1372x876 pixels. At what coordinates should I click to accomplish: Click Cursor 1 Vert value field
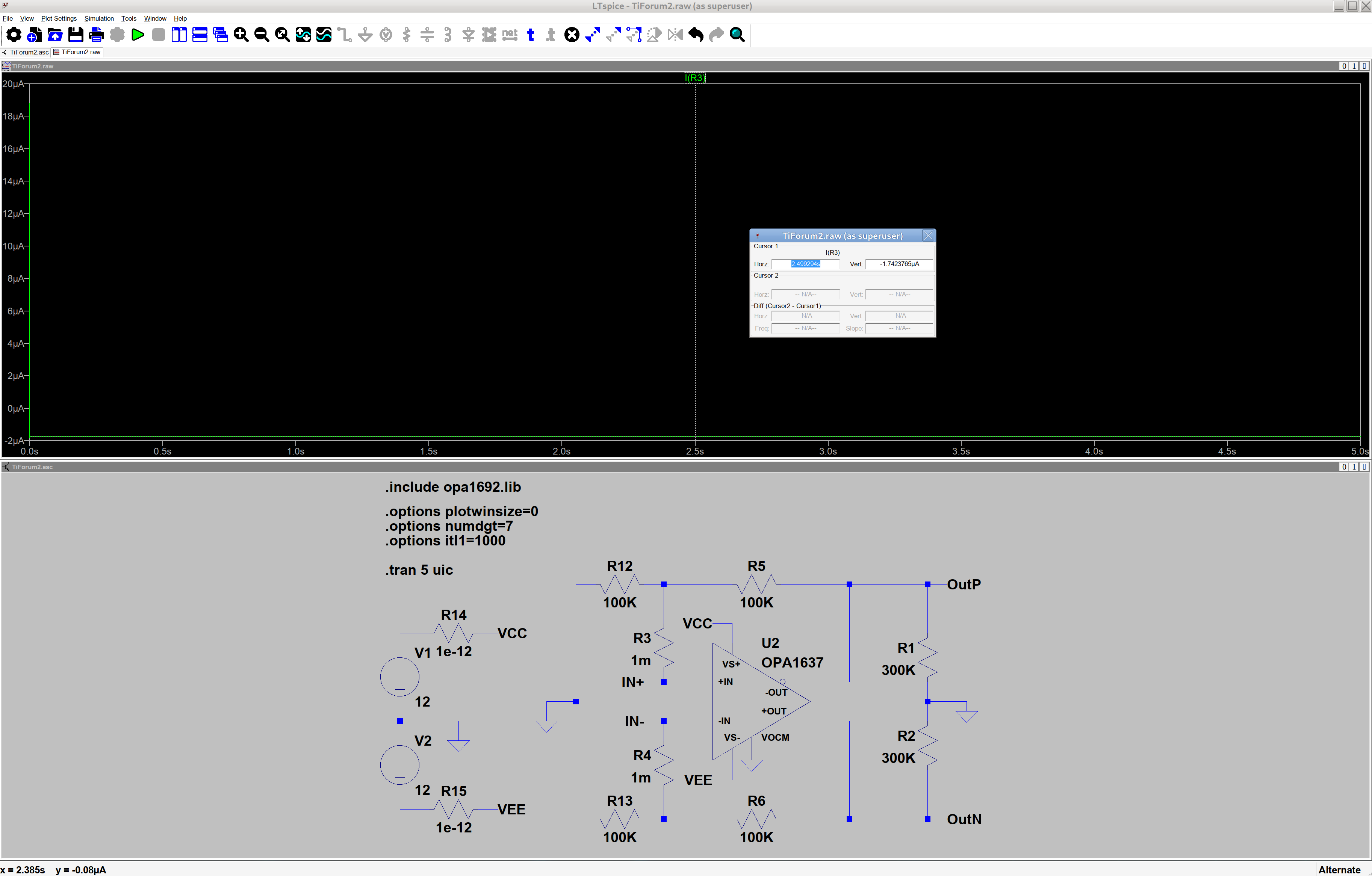(899, 264)
